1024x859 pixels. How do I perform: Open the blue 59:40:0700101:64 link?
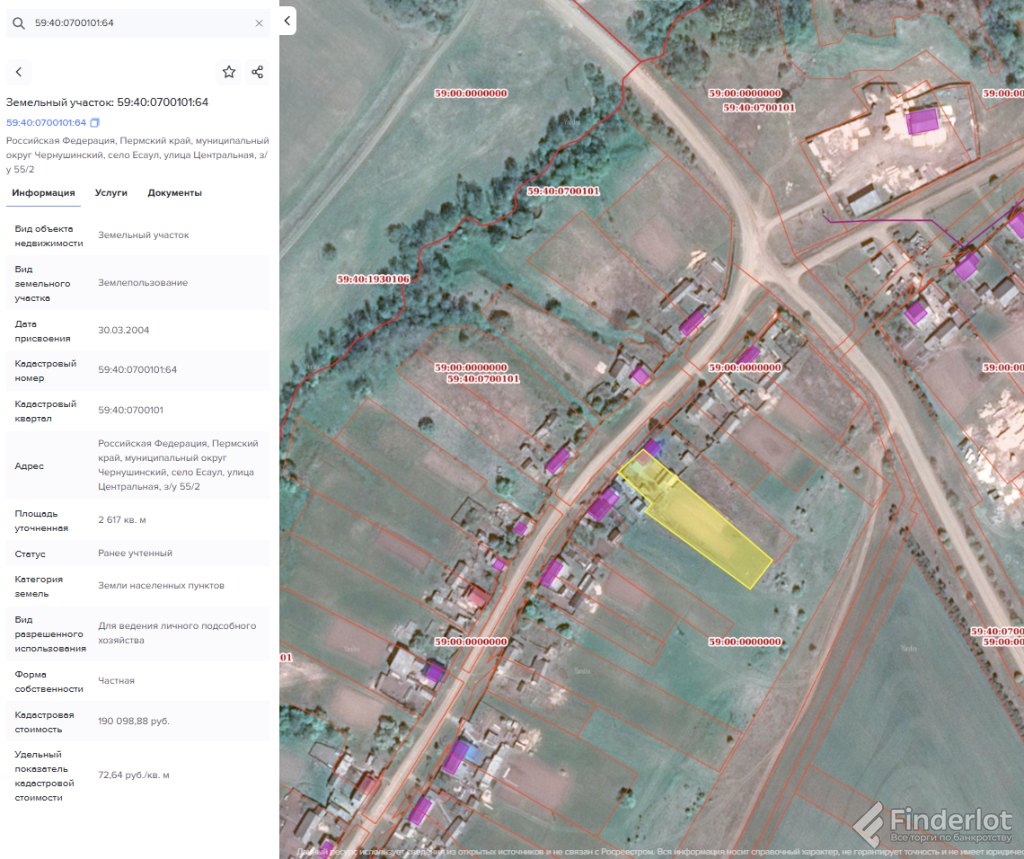click(46, 123)
